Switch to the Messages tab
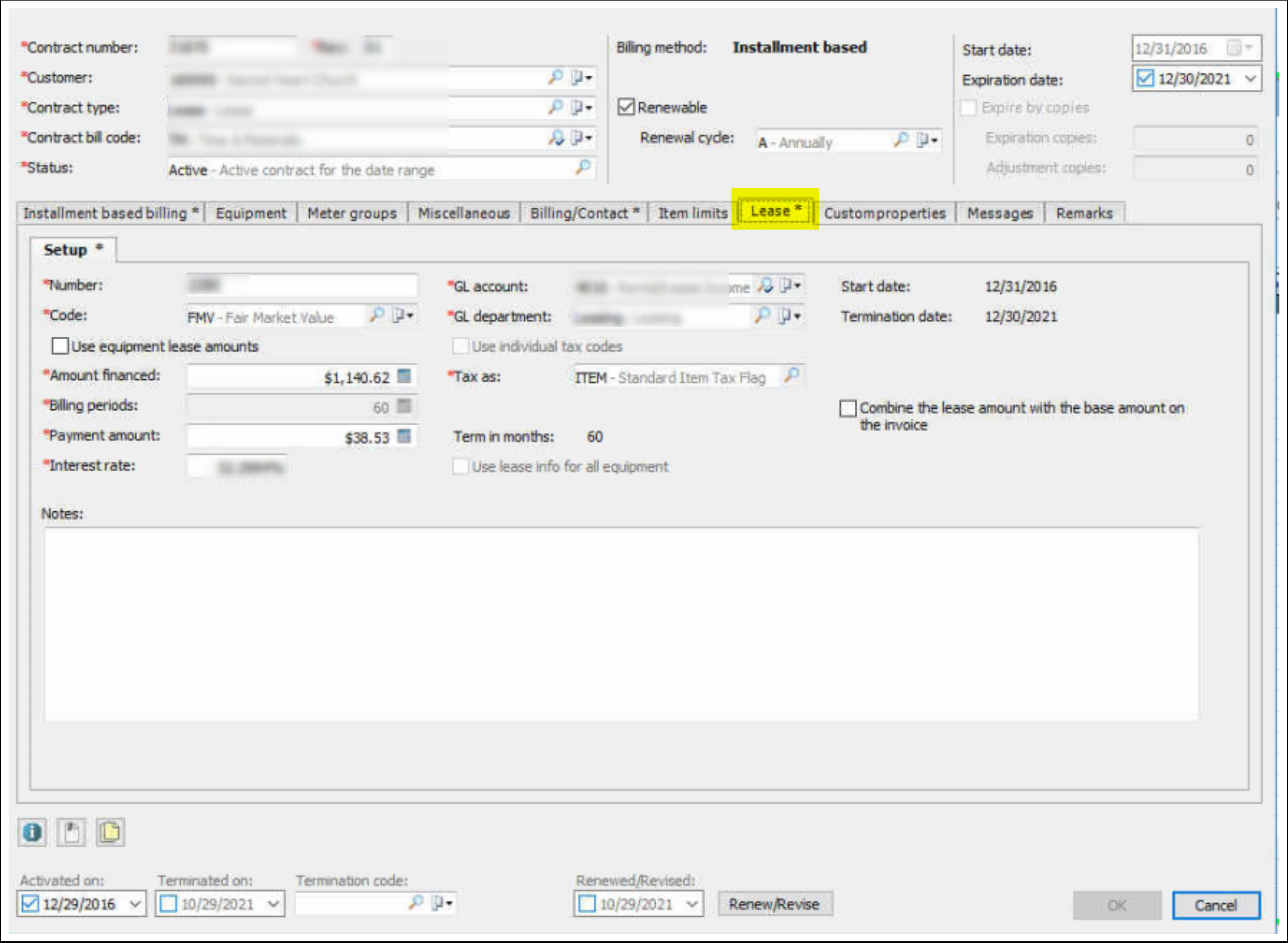 pos(1000,213)
